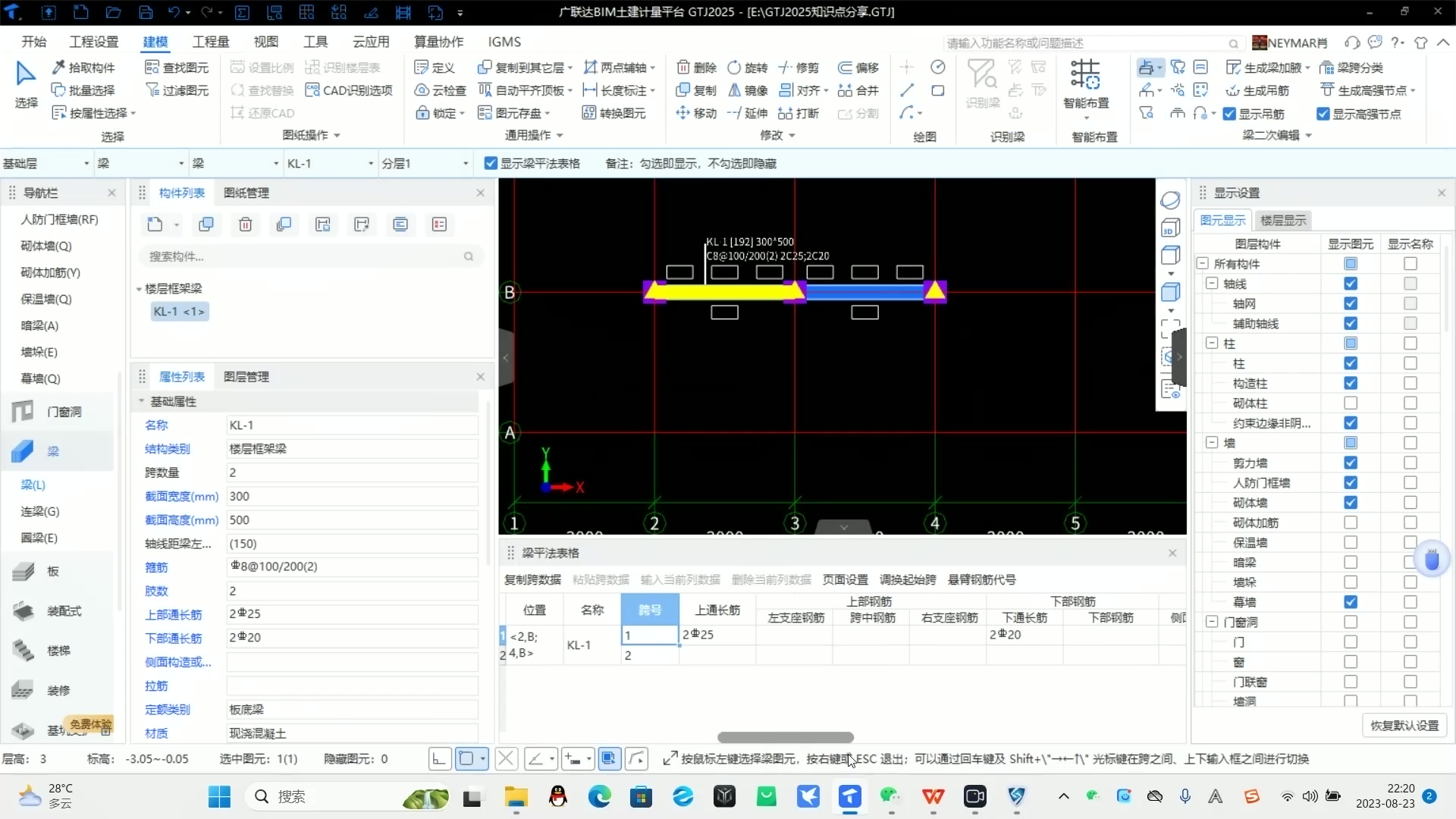Screen dimensions: 1456x819
Task: Uncheck 显示梁平法表格 checkbox
Action: click(491, 163)
